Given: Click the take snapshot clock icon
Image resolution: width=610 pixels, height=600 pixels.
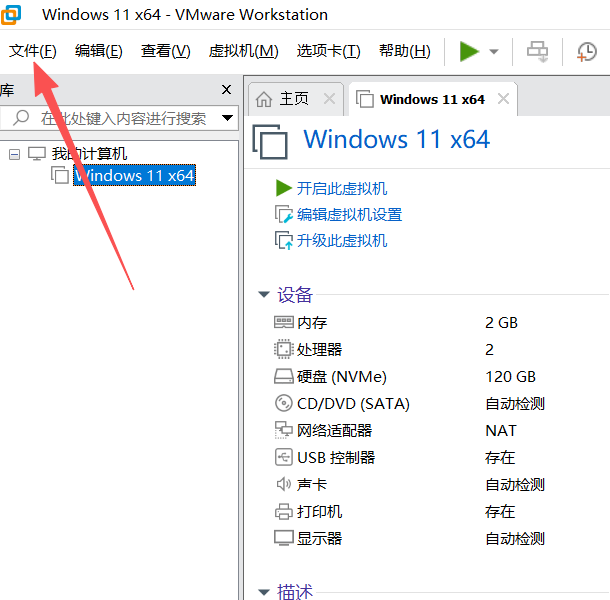Looking at the screenshot, I should pos(587,51).
